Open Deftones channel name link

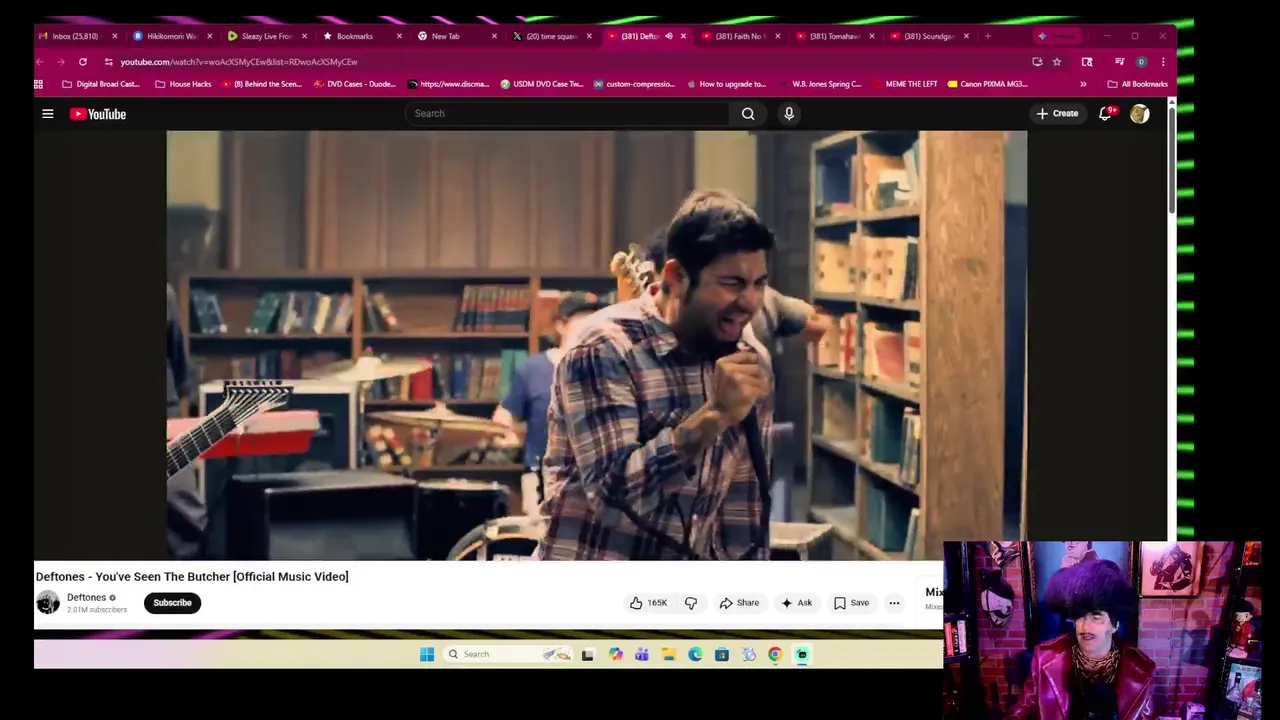86,597
